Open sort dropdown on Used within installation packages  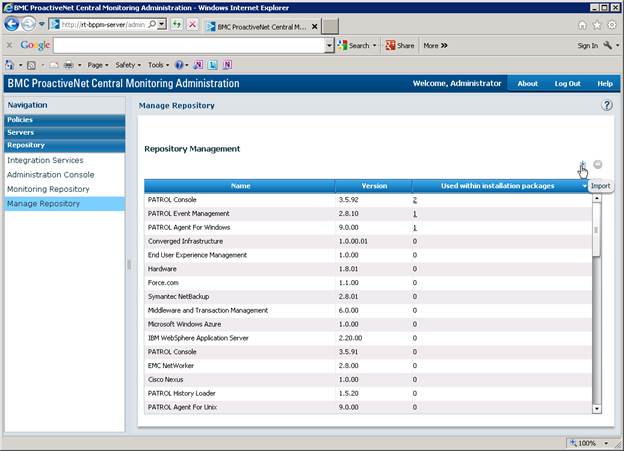tap(584, 186)
